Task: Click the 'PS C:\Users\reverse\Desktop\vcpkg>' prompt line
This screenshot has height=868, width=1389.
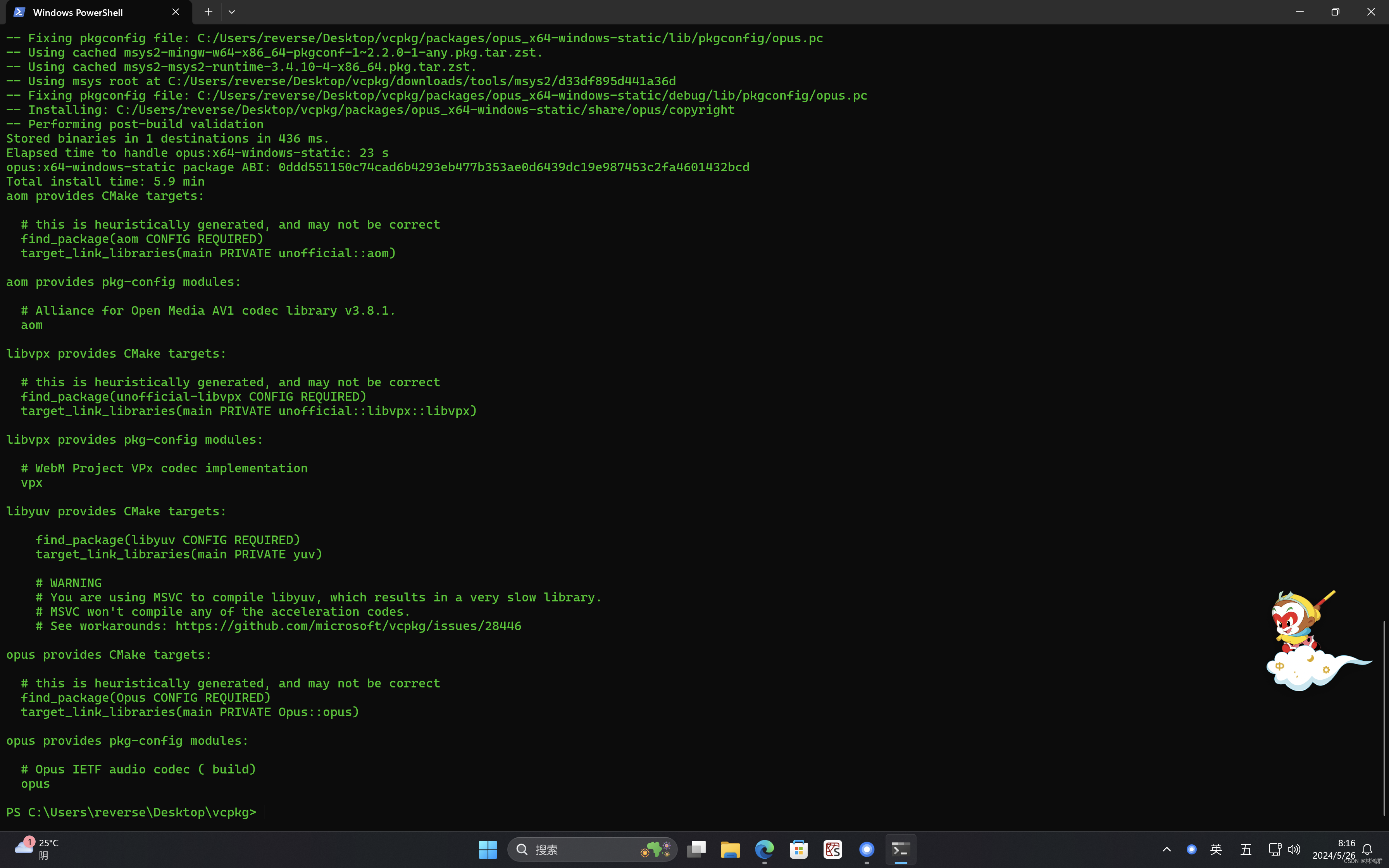Action: pyautogui.click(x=131, y=812)
